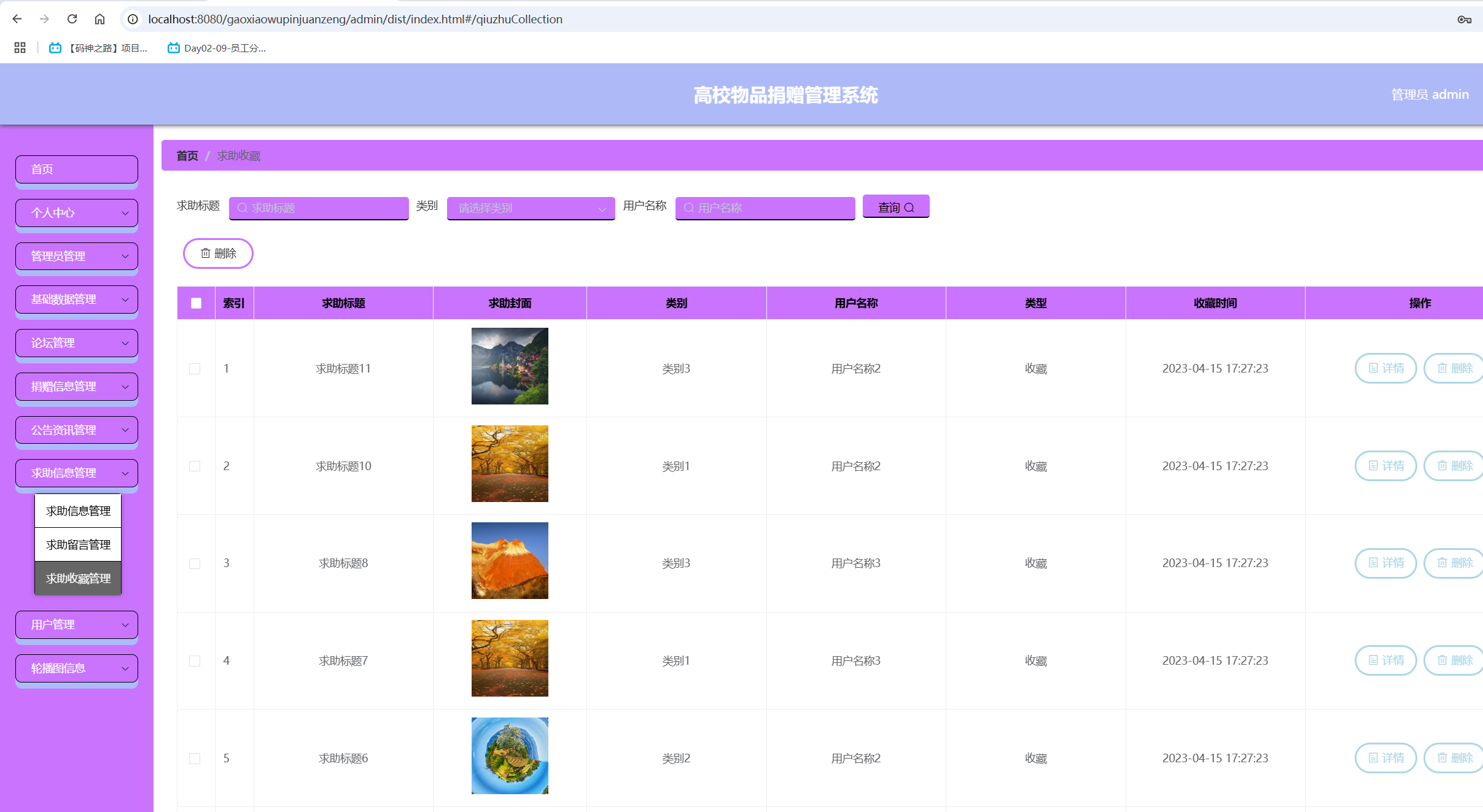1483x812 pixels.
Task: View 详情 for 求助标题10
Action: click(1385, 466)
